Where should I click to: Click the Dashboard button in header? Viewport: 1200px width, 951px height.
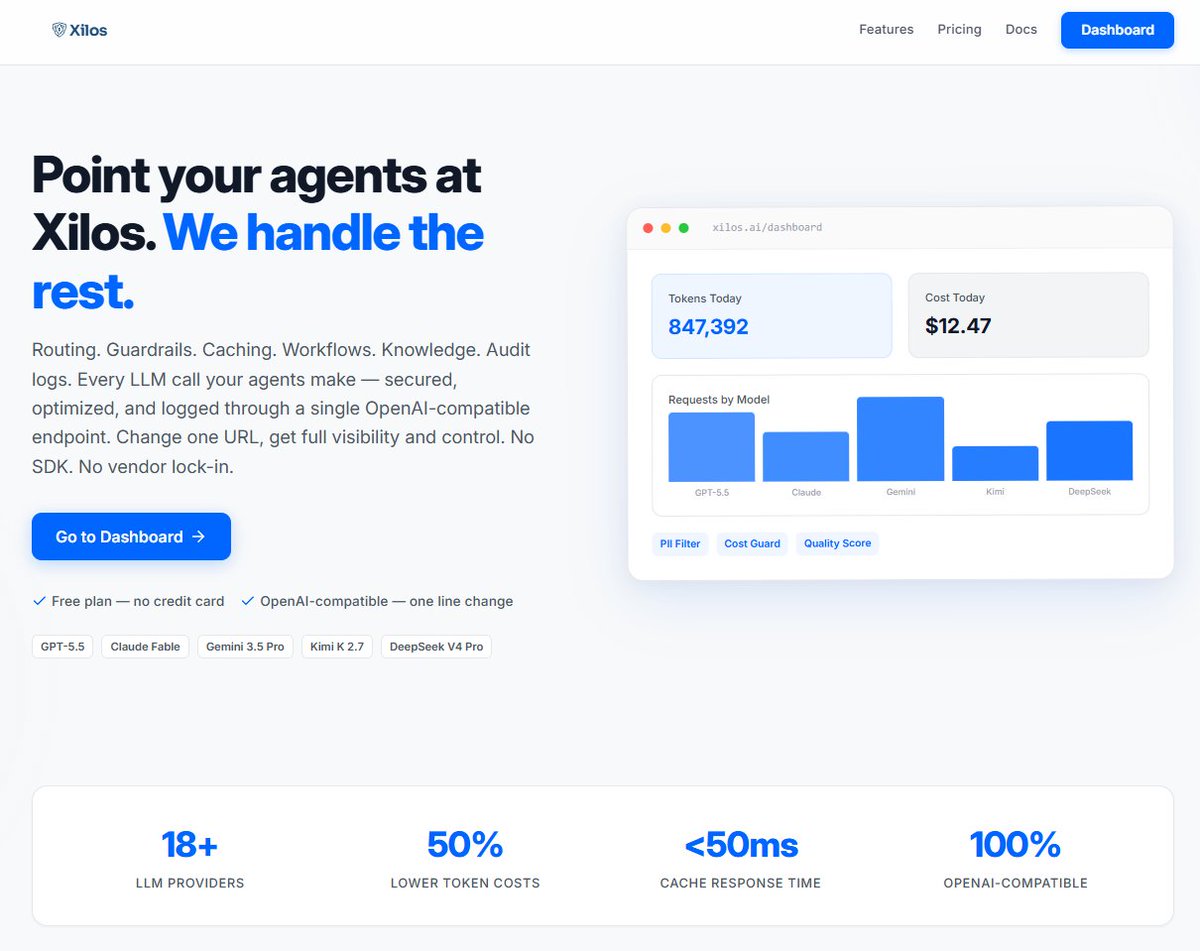click(1117, 30)
